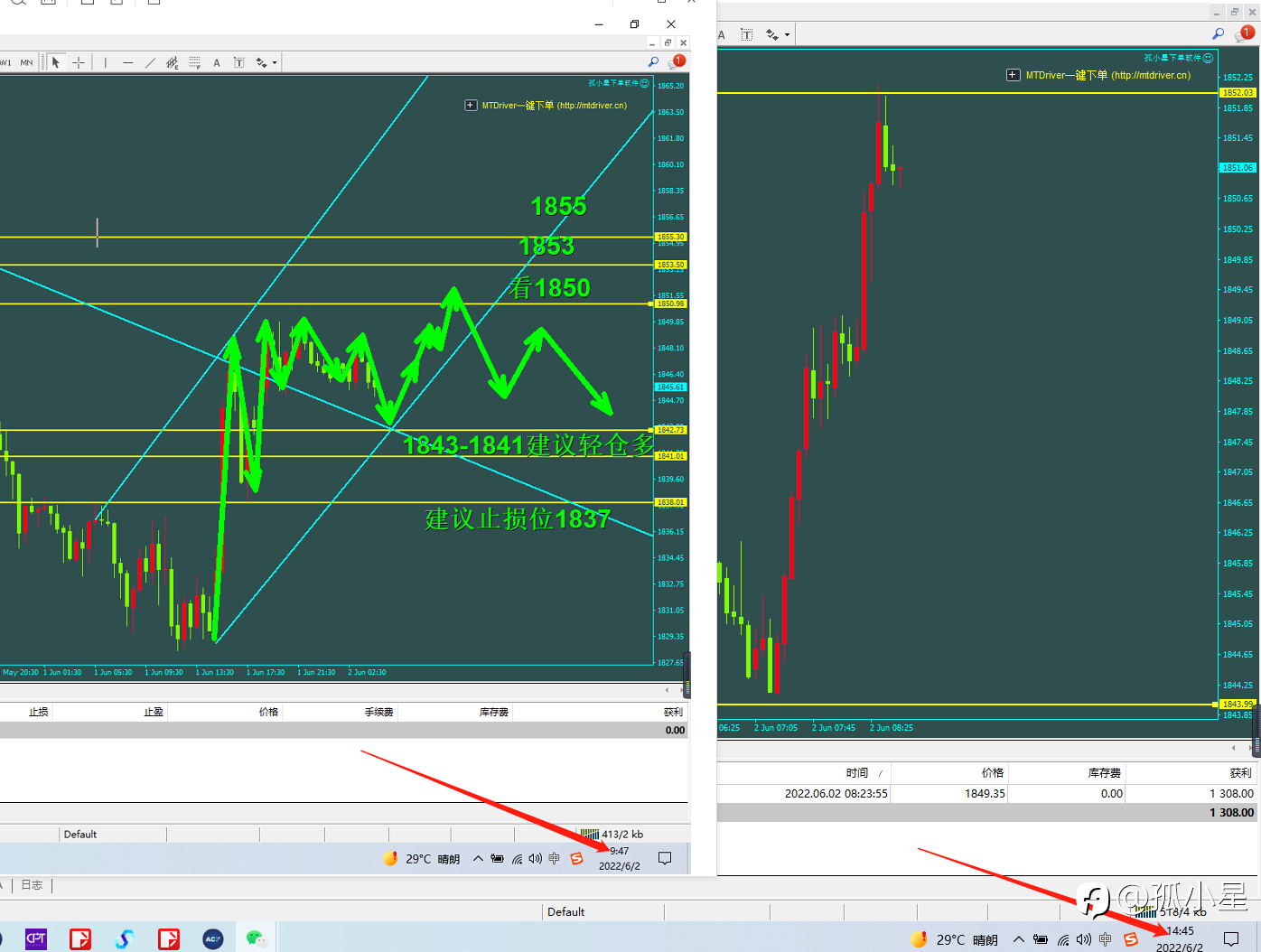The width and height of the screenshot is (1261, 952).
Task: Choose the vertical line drawing tool
Action: [x=106, y=62]
